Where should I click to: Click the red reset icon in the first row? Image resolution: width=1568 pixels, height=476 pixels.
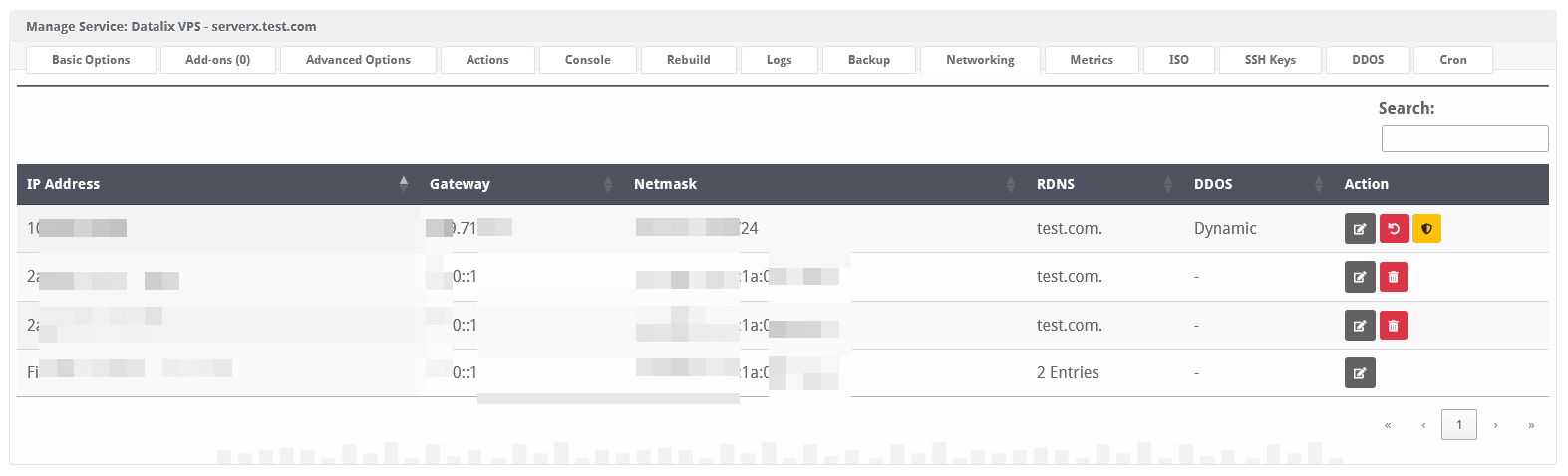coord(1394,229)
